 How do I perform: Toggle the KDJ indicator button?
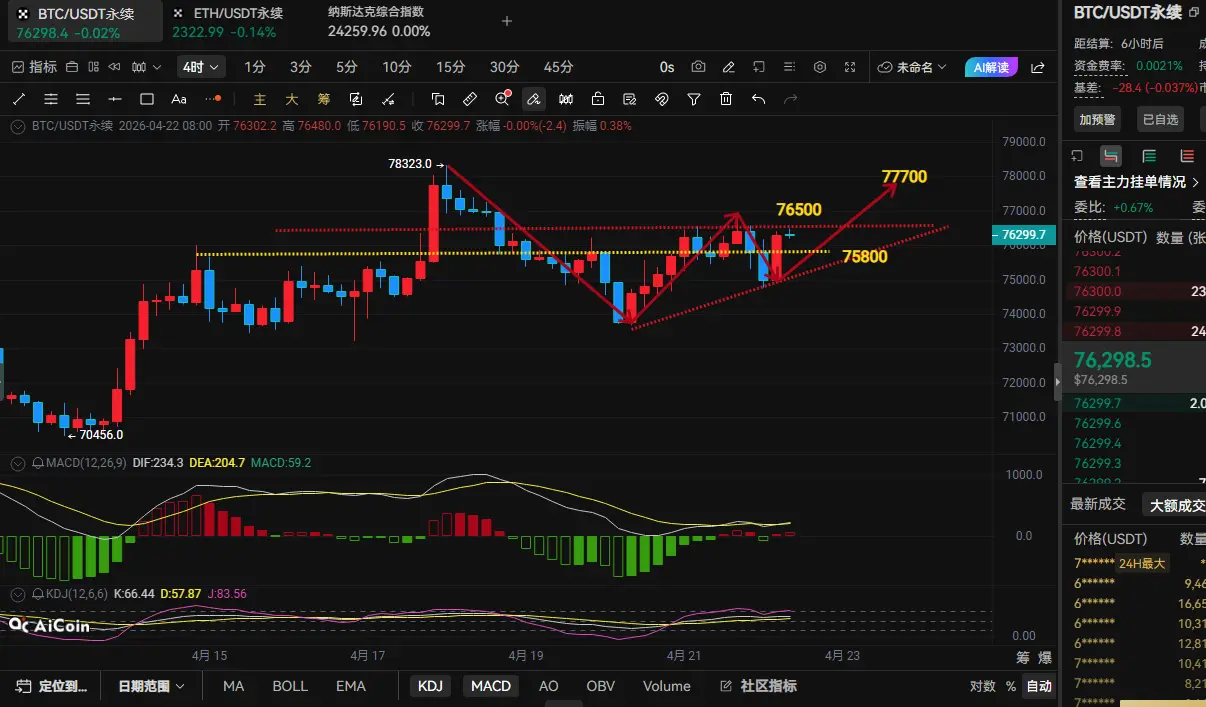[430, 686]
